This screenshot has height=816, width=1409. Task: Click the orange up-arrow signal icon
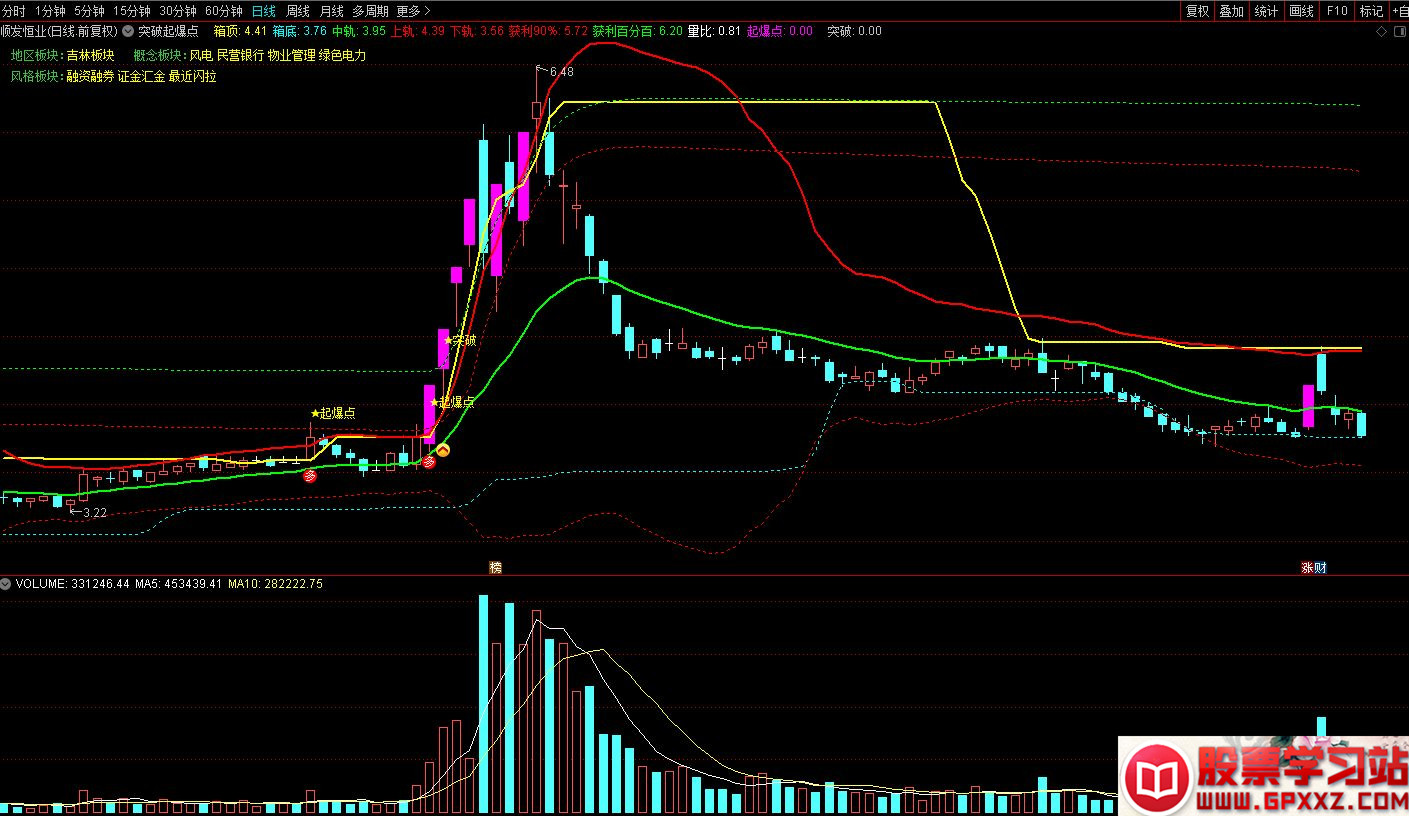442,451
